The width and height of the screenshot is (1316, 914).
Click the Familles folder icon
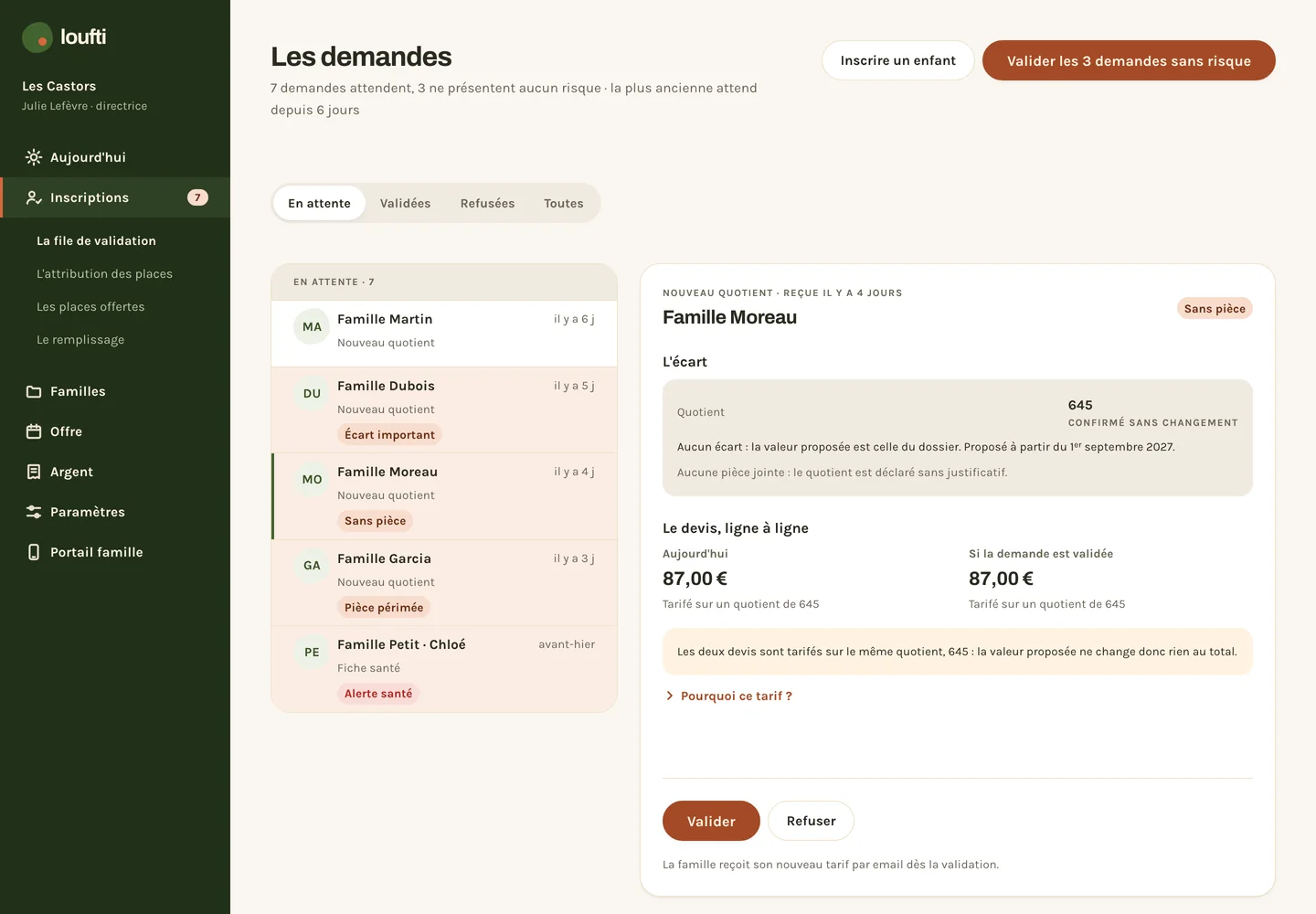[34, 391]
